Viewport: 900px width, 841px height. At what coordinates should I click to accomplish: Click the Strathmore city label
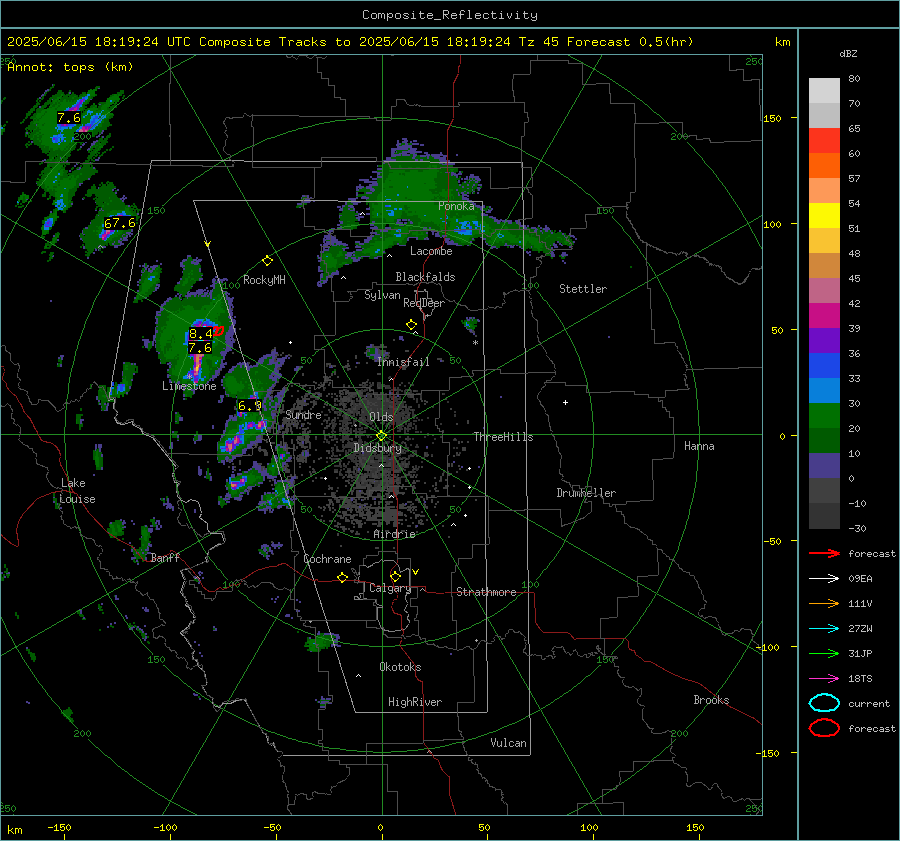point(486,592)
